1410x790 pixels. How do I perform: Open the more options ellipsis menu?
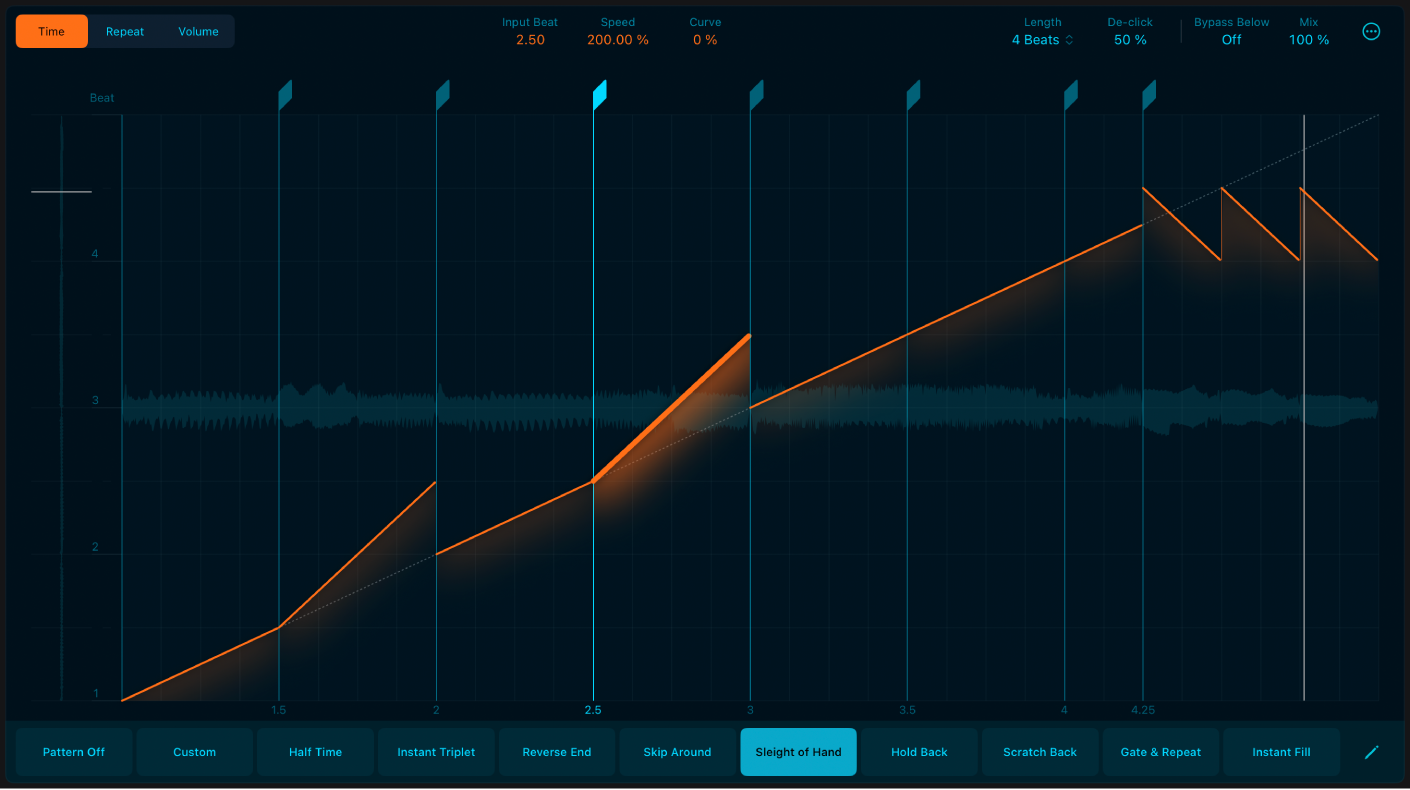coord(1371,31)
